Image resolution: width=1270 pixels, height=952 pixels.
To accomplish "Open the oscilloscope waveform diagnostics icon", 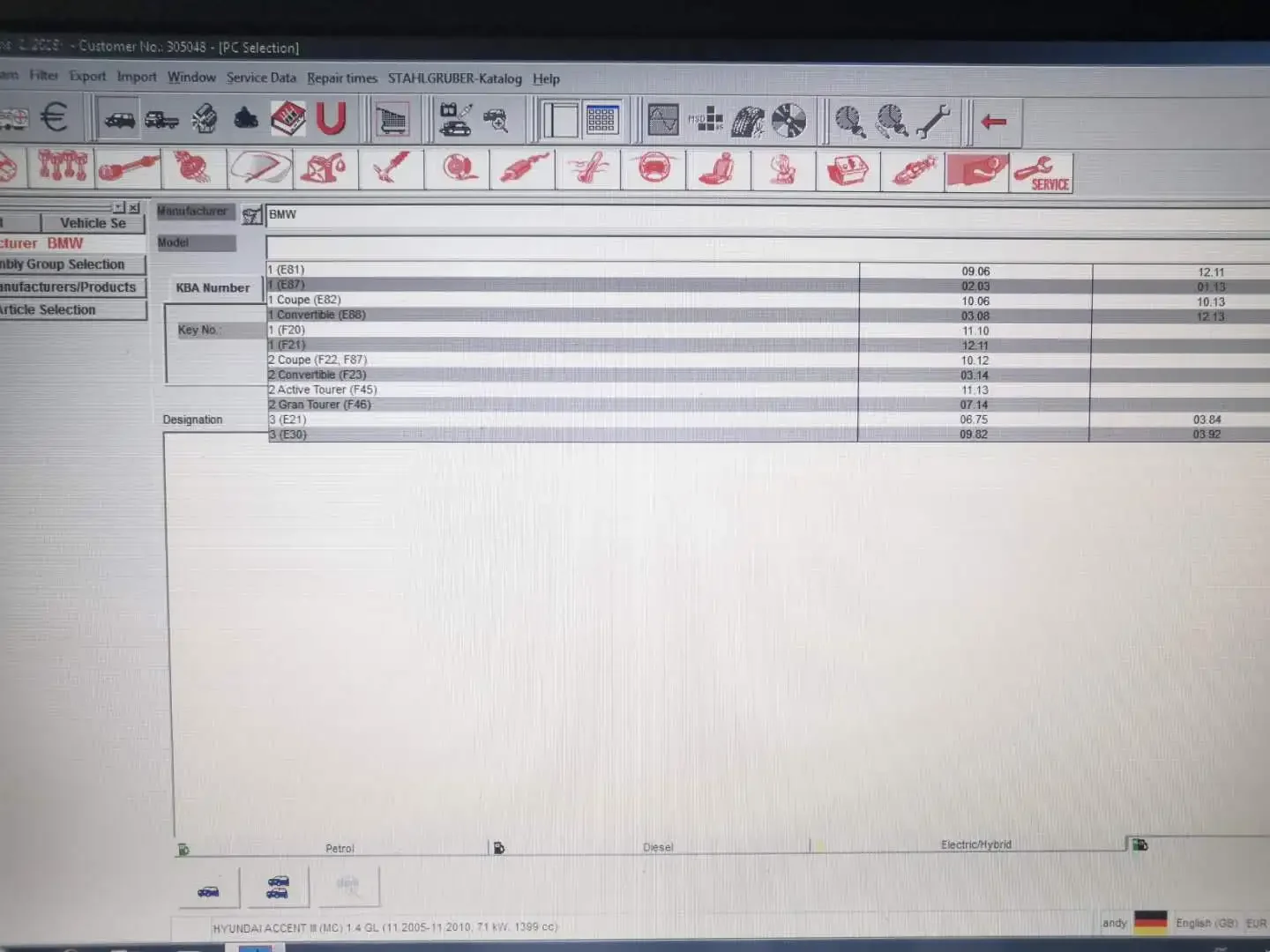I will (663, 120).
